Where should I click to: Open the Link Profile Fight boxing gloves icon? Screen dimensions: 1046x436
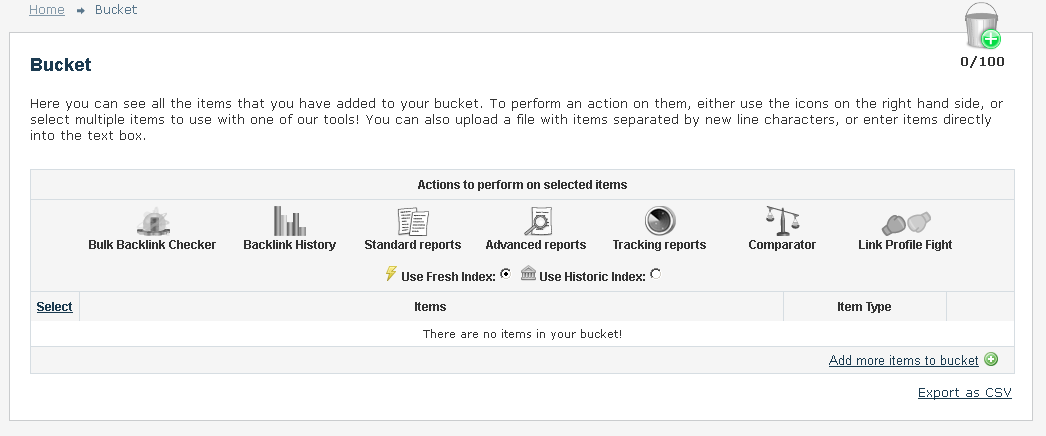(x=906, y=223)
